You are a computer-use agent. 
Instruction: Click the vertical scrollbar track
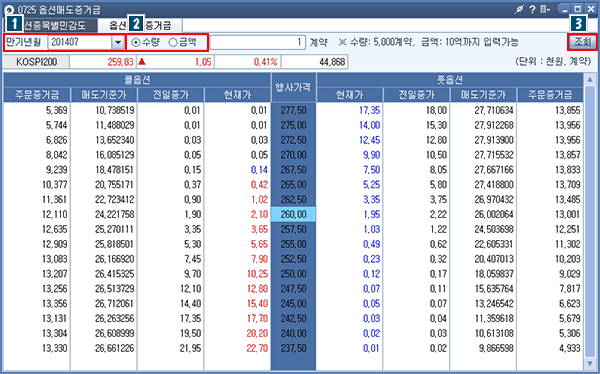[x=590, y=221]
